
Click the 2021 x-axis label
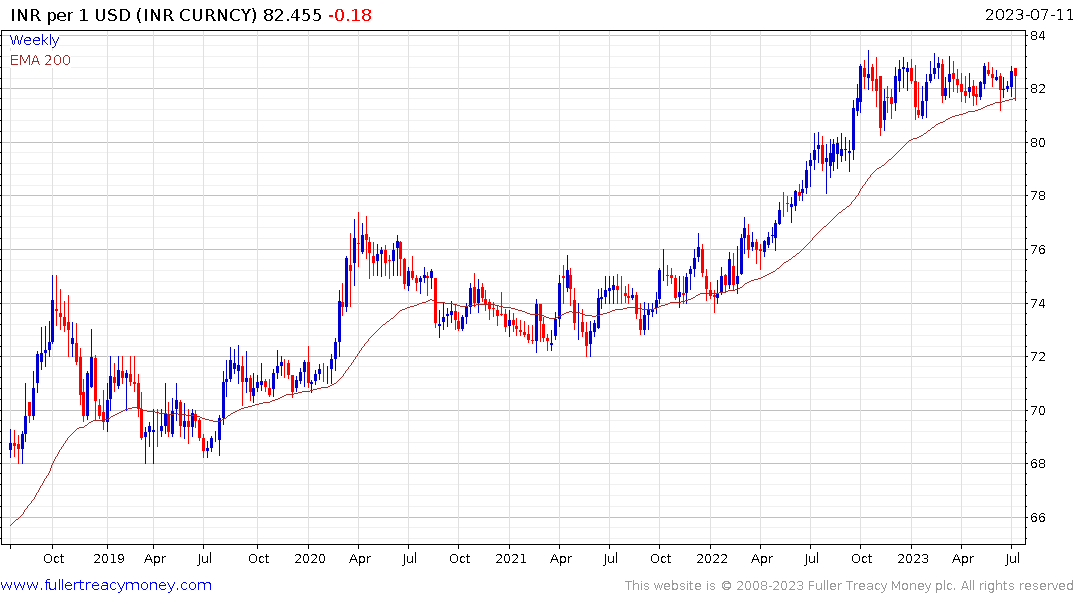click(x=511, y=559)
